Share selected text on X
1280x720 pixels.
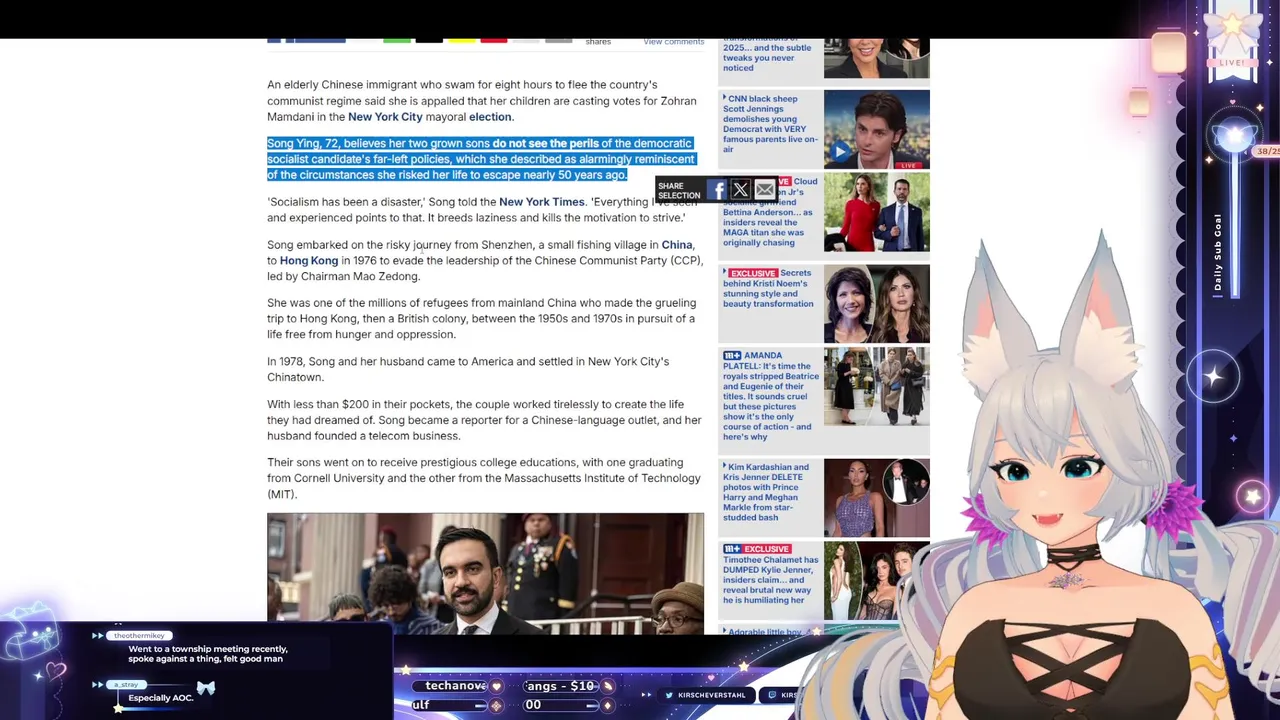[740, 190]
